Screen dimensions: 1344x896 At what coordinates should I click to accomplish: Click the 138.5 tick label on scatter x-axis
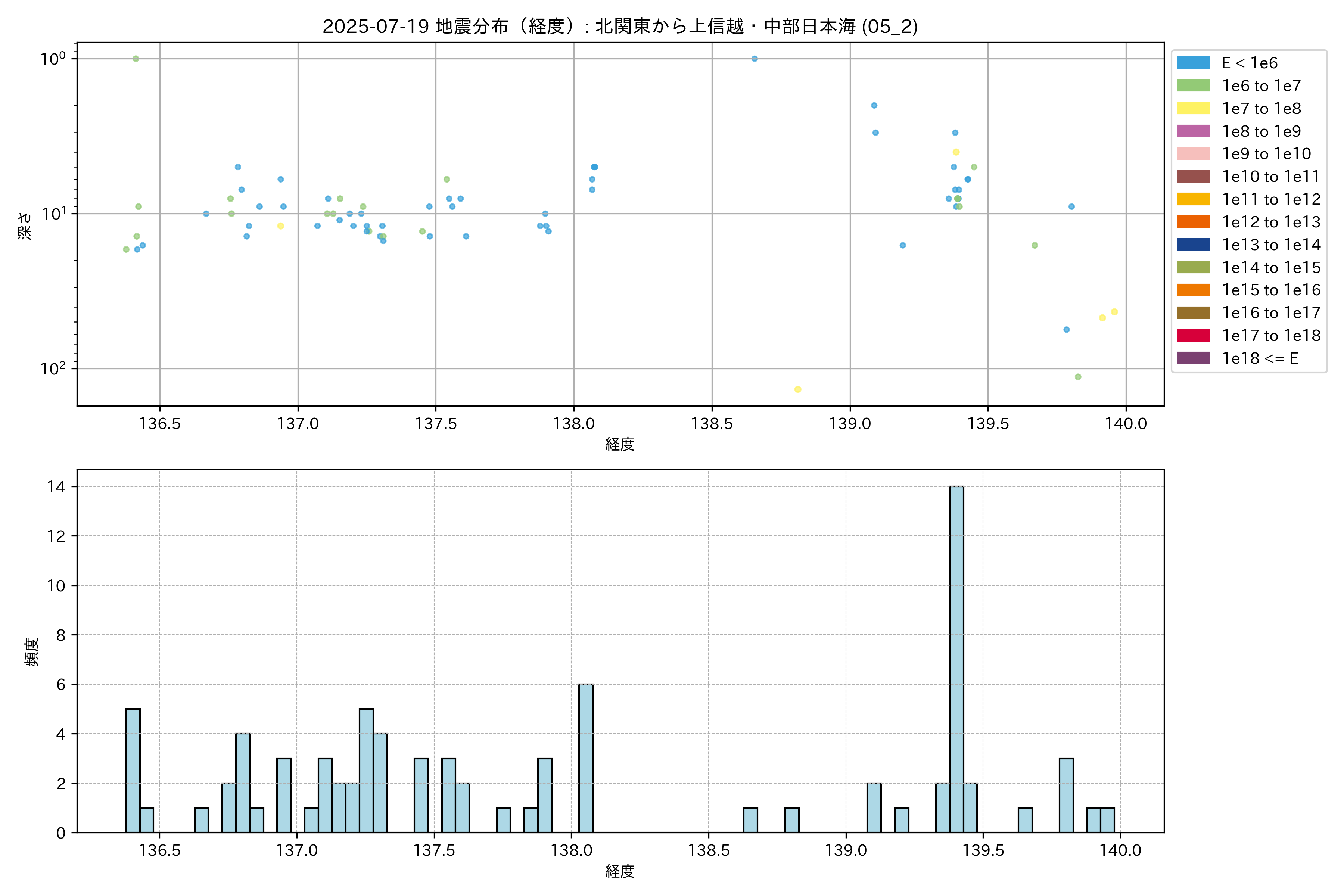tap(712, 423)
